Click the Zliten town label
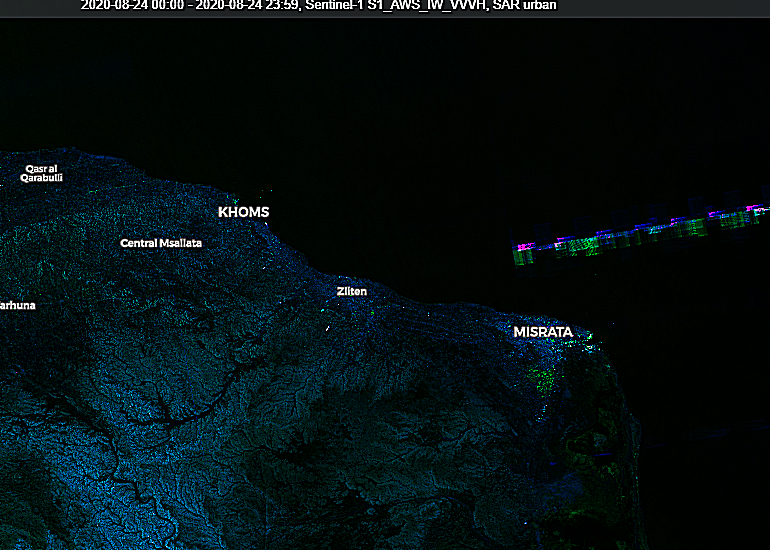 [351, 291]
